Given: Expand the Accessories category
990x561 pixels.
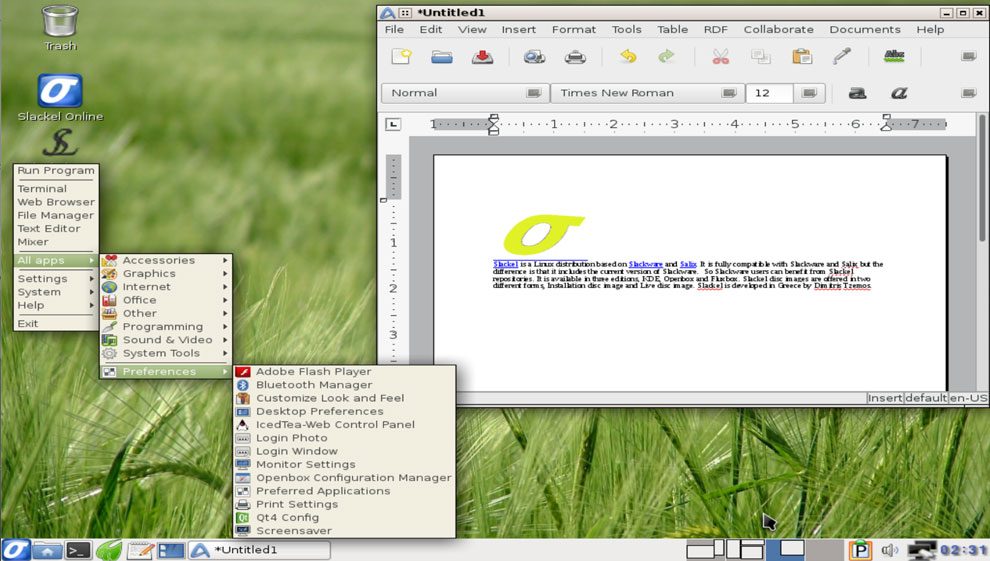Looking at the screenshot, I should coord(166,260).
